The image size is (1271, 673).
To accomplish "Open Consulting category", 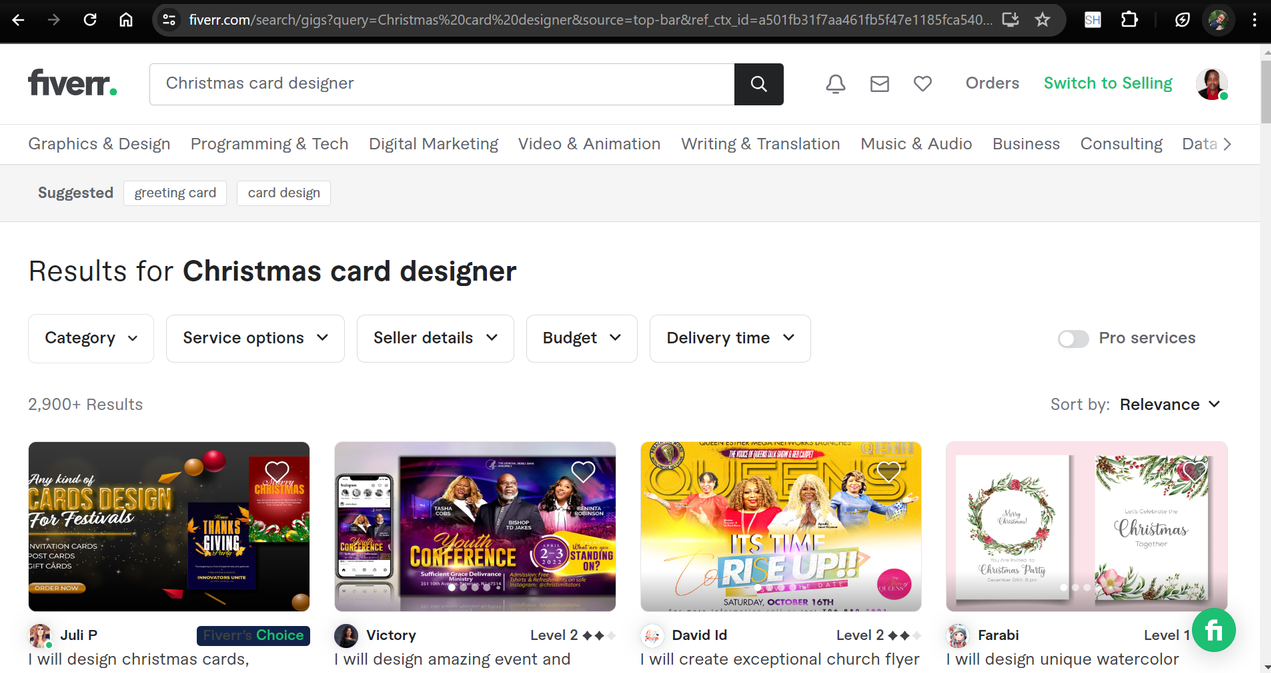I will (x=1121, y=144).
